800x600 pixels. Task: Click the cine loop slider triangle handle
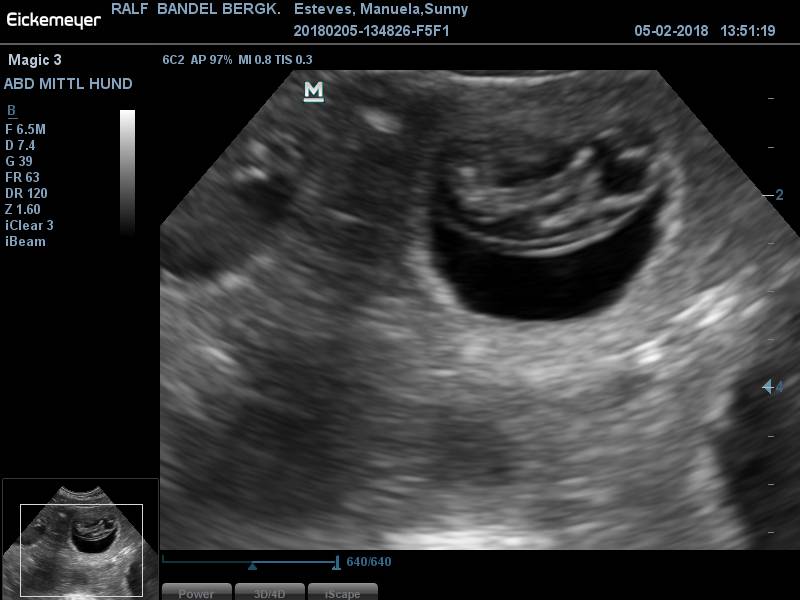pyautogui.click(x=252, y=566)
